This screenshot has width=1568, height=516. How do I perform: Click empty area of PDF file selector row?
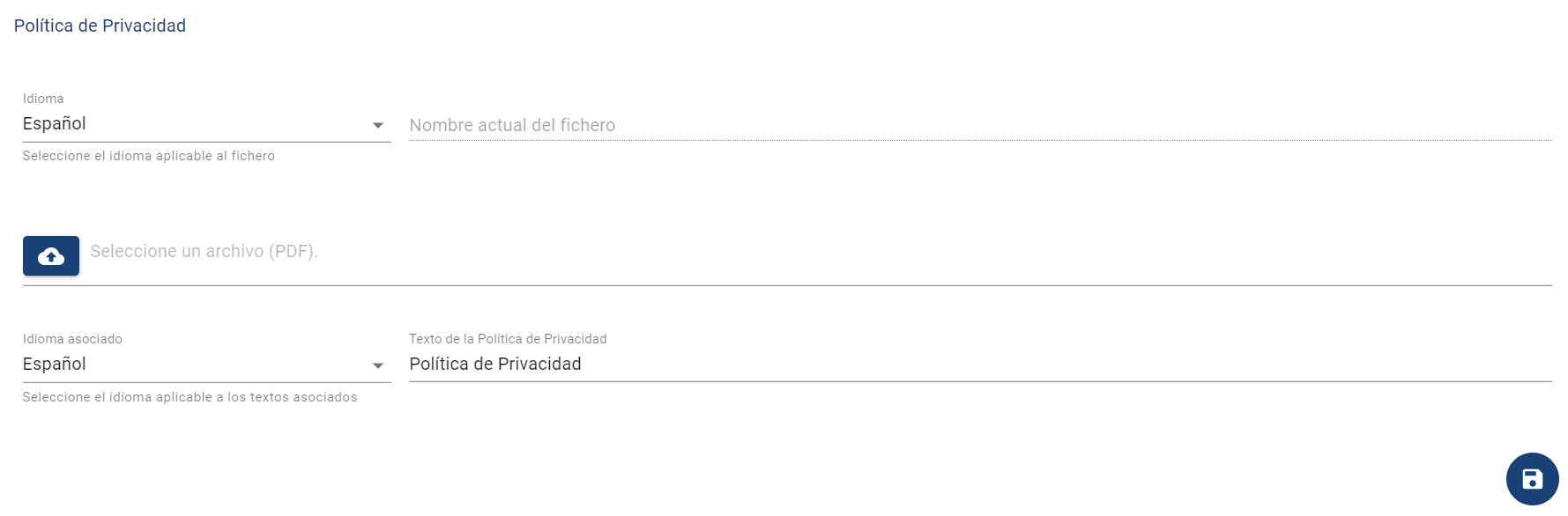pos(881,255)
